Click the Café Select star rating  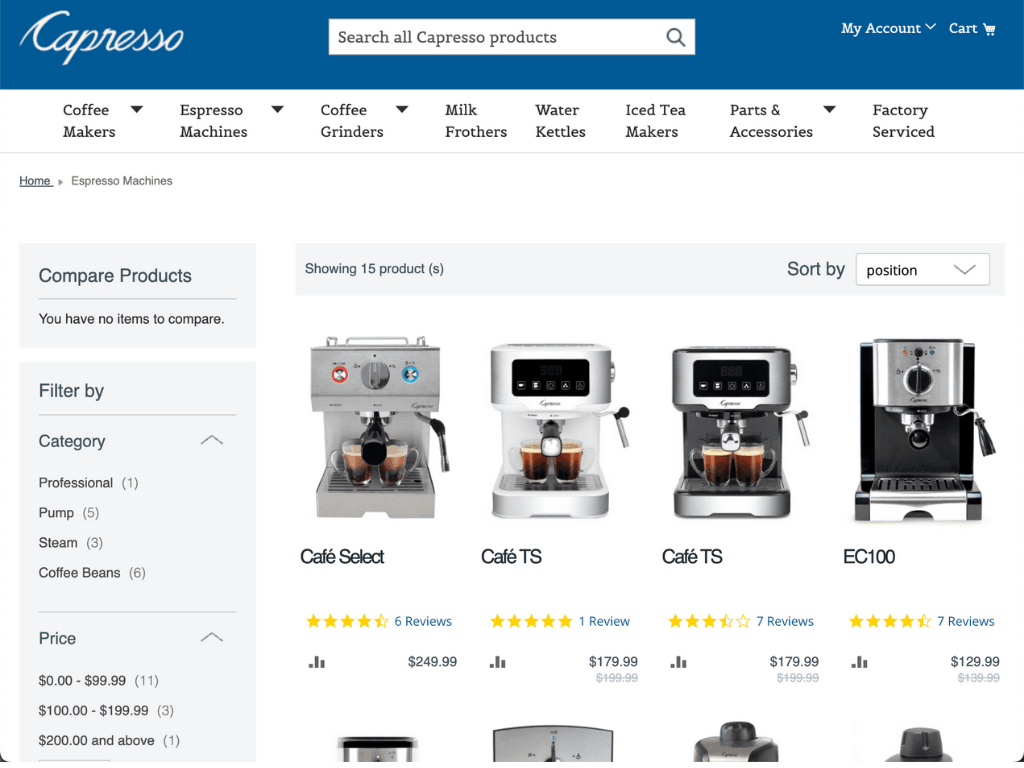pos(347,621)
